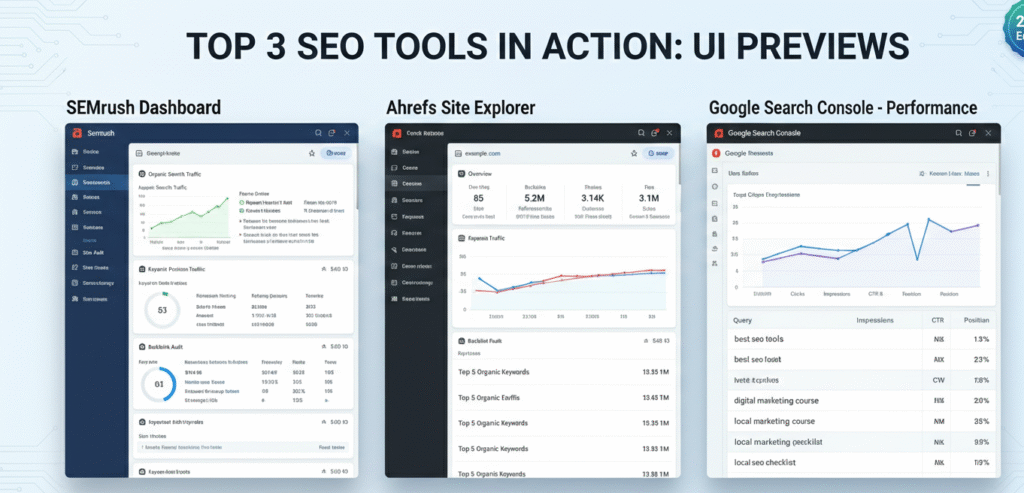Select the 3.14K metric in Ahrefs Overview
This screenshot has height=493, width=1024.
pyautogui.click(x=592, y=201)
